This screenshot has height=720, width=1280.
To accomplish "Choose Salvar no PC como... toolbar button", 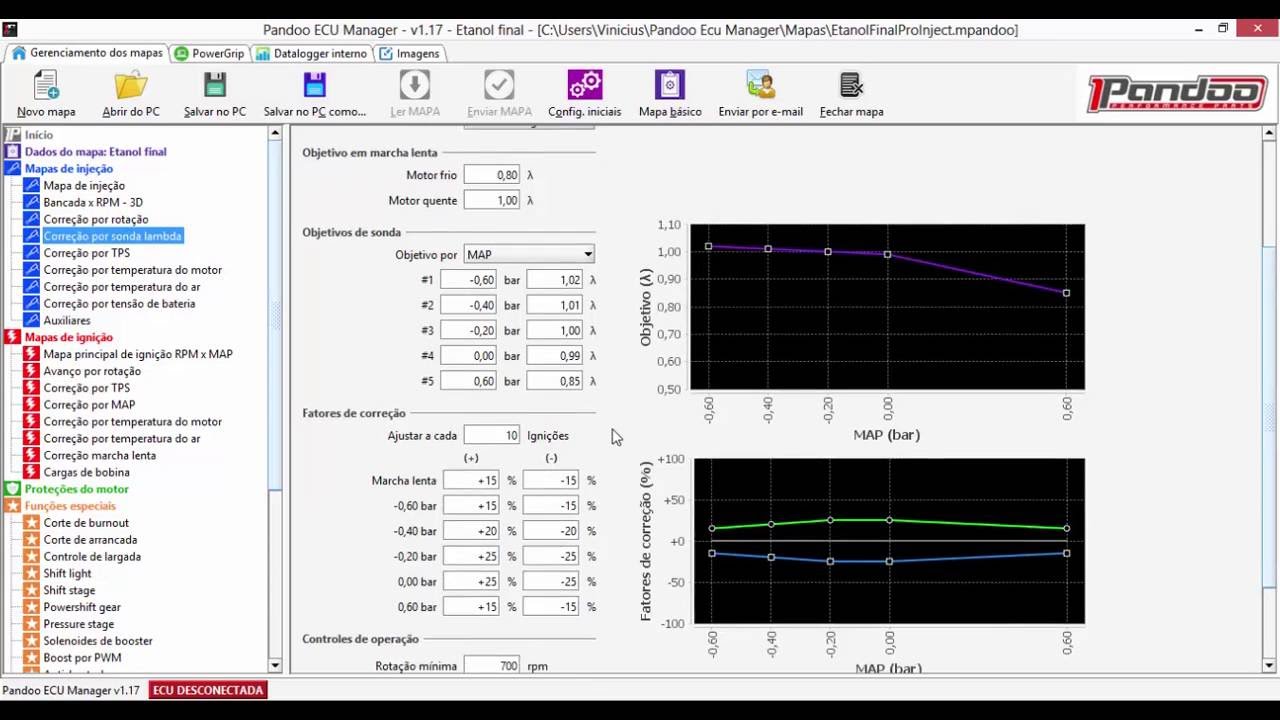I will [315, 95].
